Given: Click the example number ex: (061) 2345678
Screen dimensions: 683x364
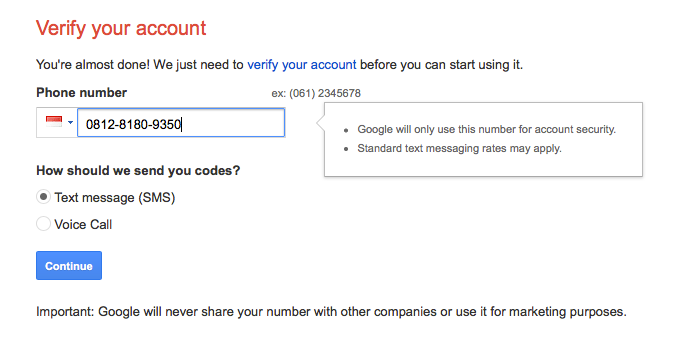Looking at the screenshot, I should coord(316,93).
